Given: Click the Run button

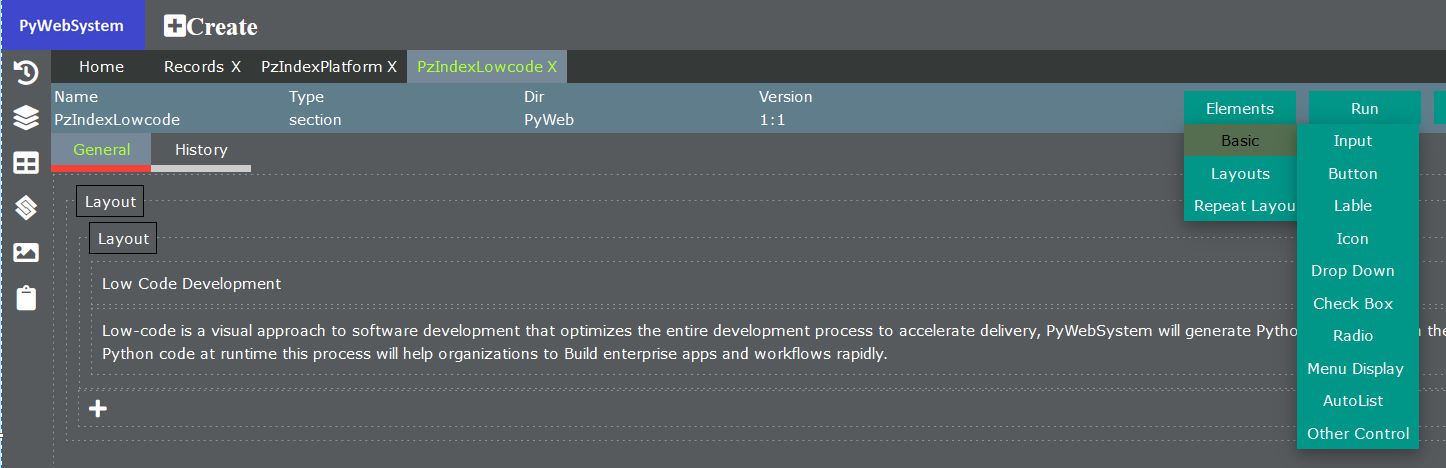Looking at the screenshot, I should 1364,109.
